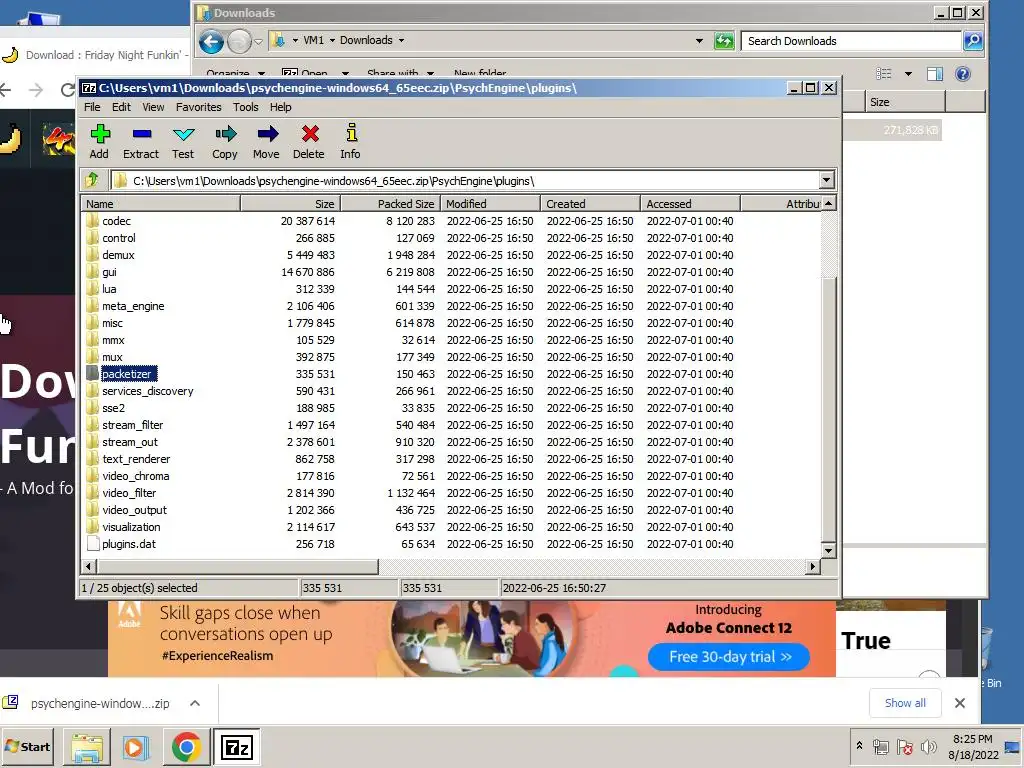1024x768 pixels.
Task: Click the file list scroll-up arrow
Action: (828, 204)
